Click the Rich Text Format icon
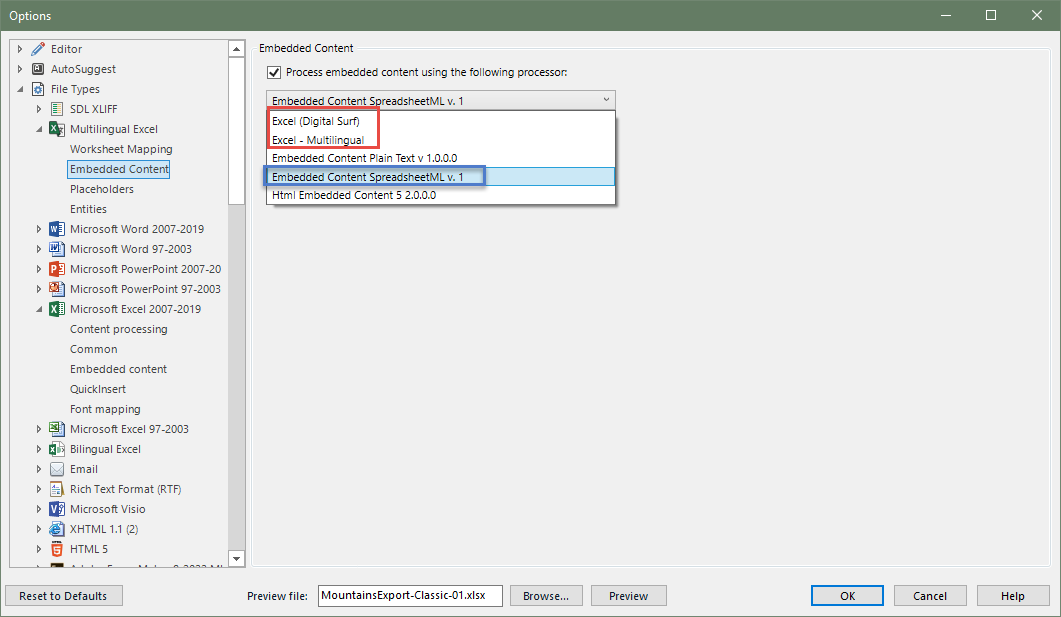 (57, 489)
